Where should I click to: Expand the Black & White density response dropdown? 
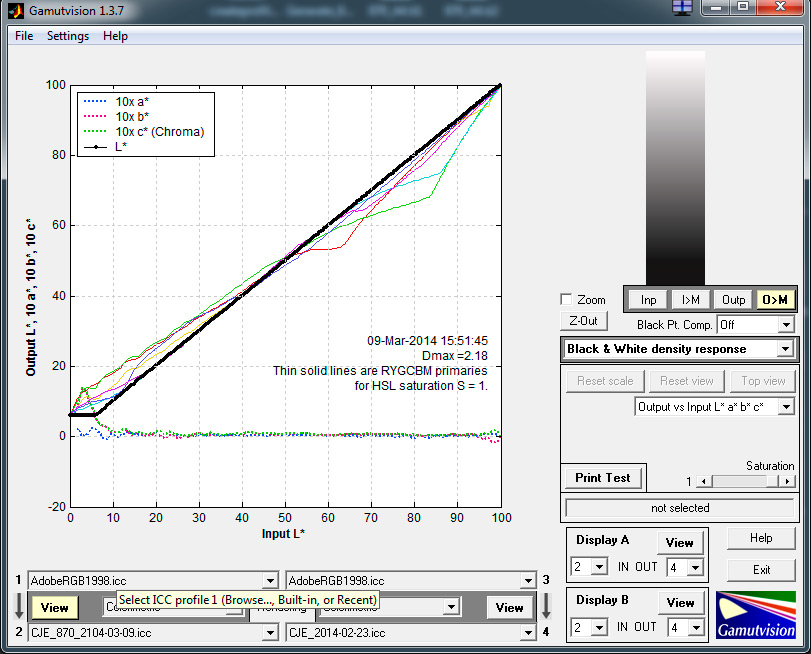[785, 349]
